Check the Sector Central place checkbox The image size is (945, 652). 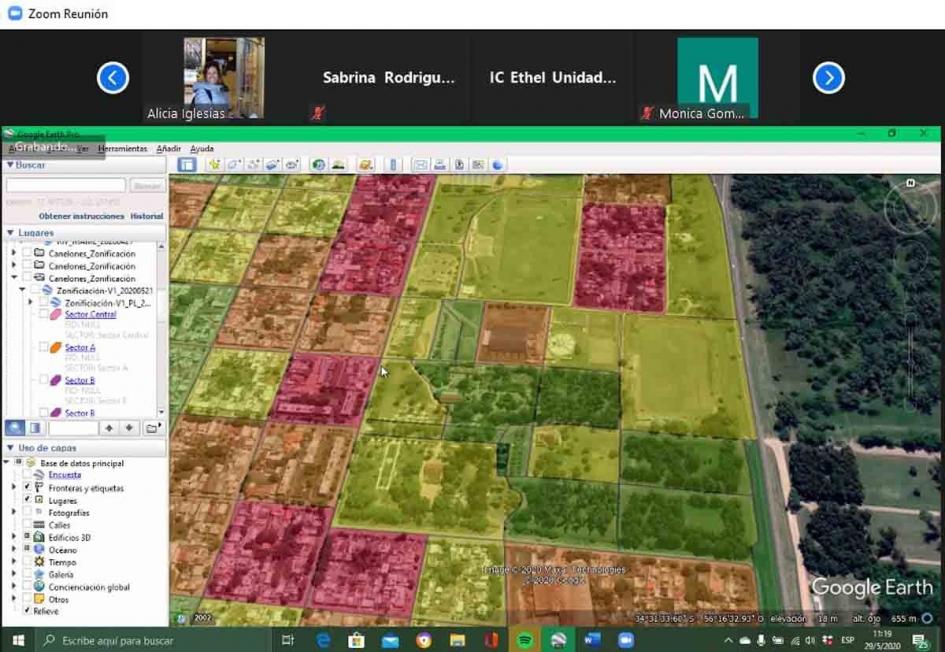click(x=43, y=314)
